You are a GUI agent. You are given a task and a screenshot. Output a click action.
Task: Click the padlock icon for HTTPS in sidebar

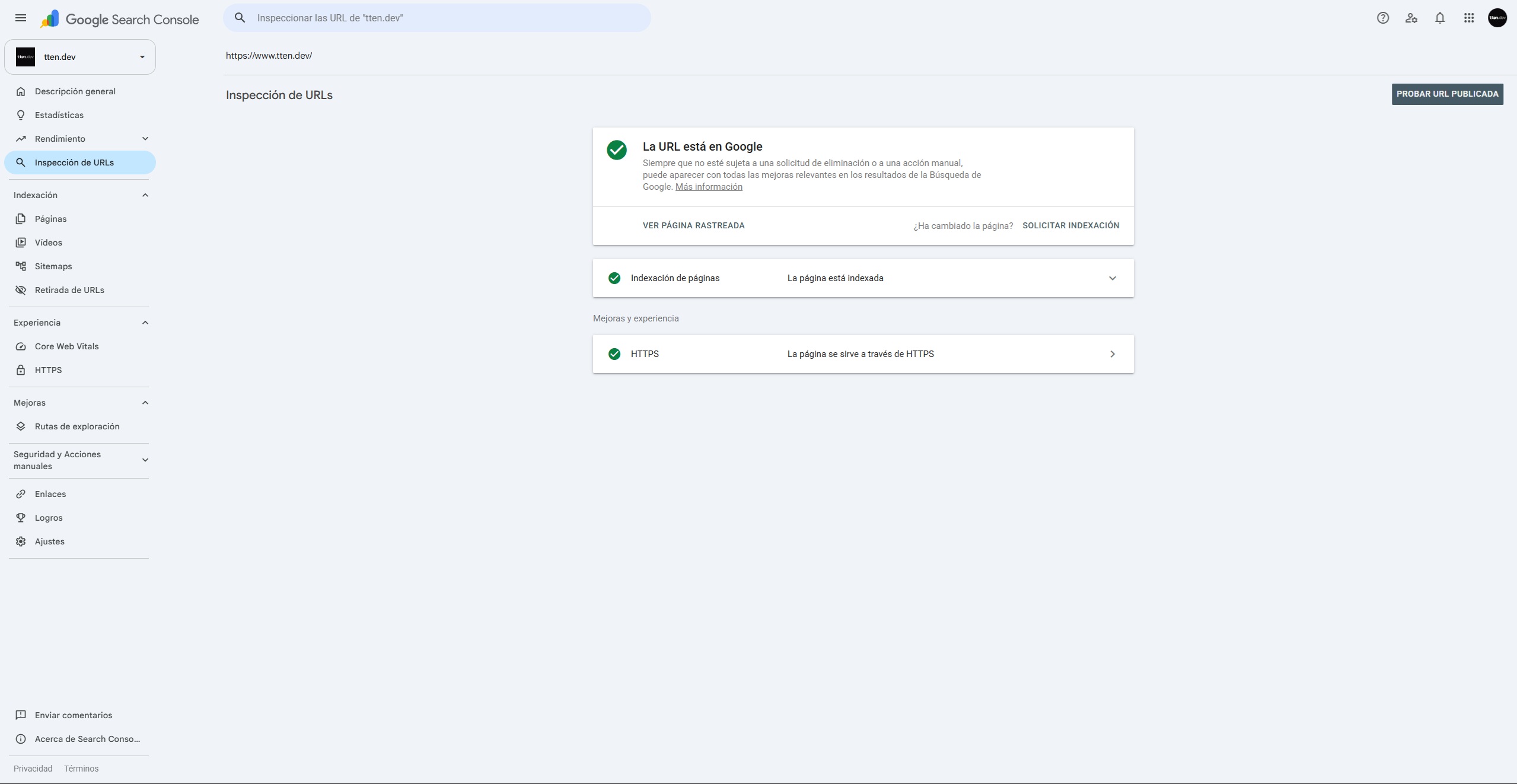click(21, 370)
